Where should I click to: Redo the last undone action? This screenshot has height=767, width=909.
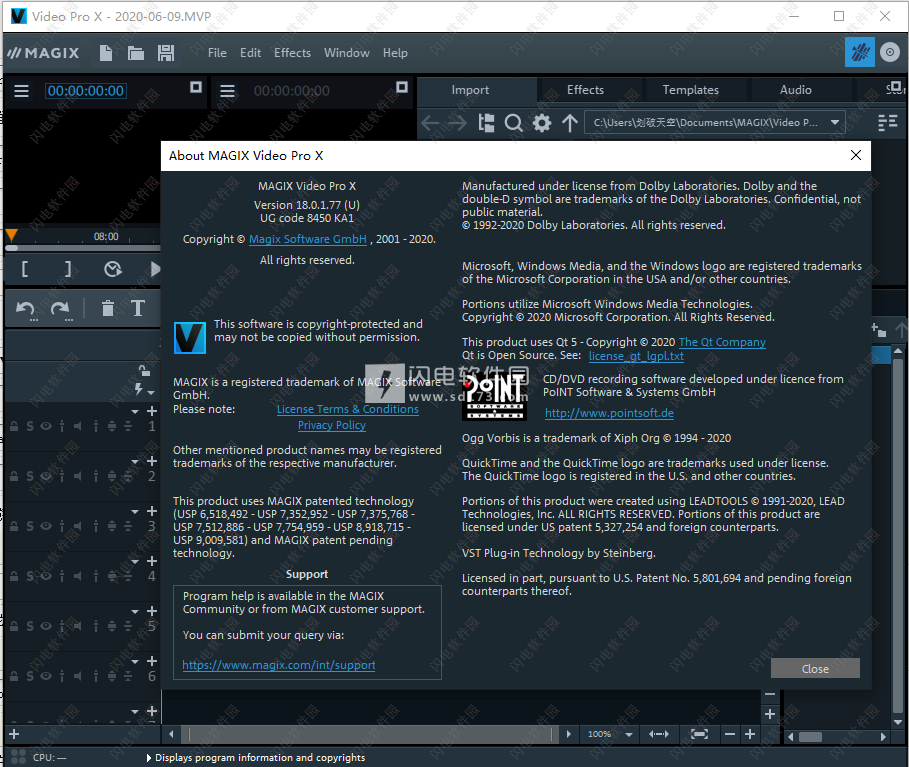click(61, 310)
